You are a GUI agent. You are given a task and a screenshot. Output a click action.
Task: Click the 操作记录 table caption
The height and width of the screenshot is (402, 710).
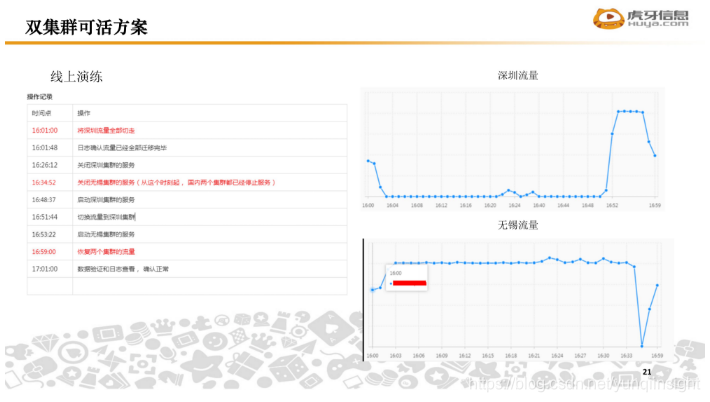39,96
